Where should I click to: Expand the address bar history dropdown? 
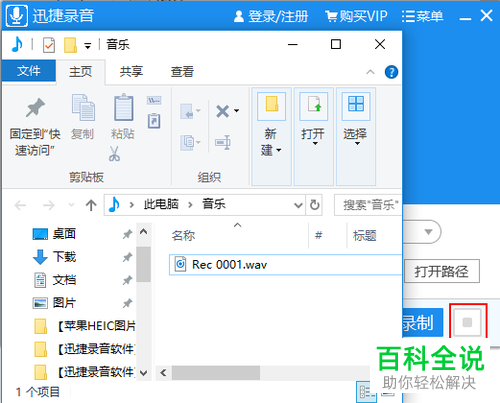point(298,205)
